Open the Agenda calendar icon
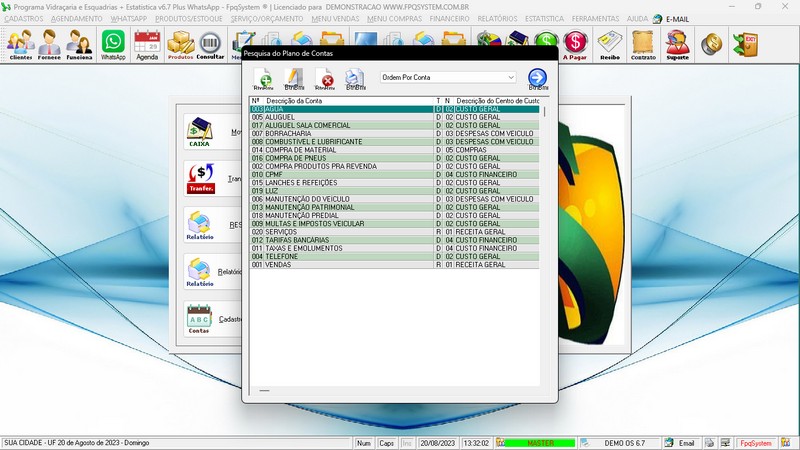Viewport: 800px width, 450px height. point(147,44)
